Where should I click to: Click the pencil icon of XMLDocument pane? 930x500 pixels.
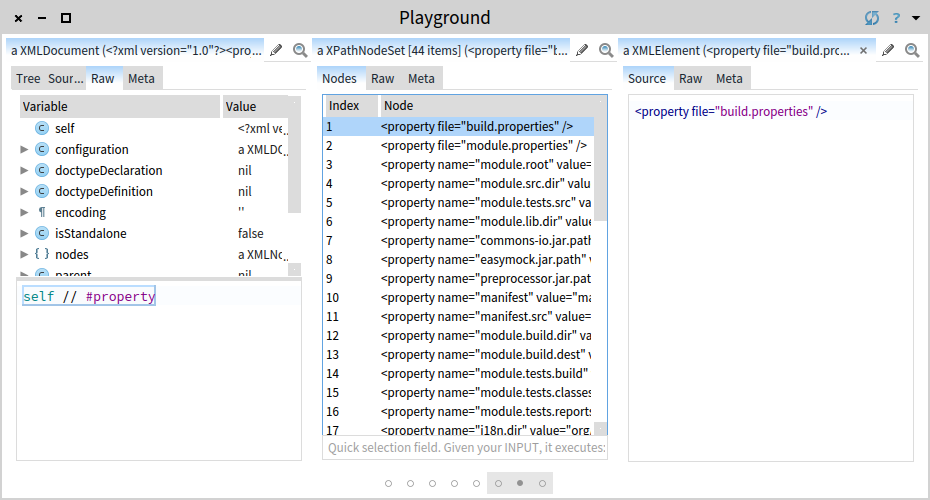(x=276, y=50)
